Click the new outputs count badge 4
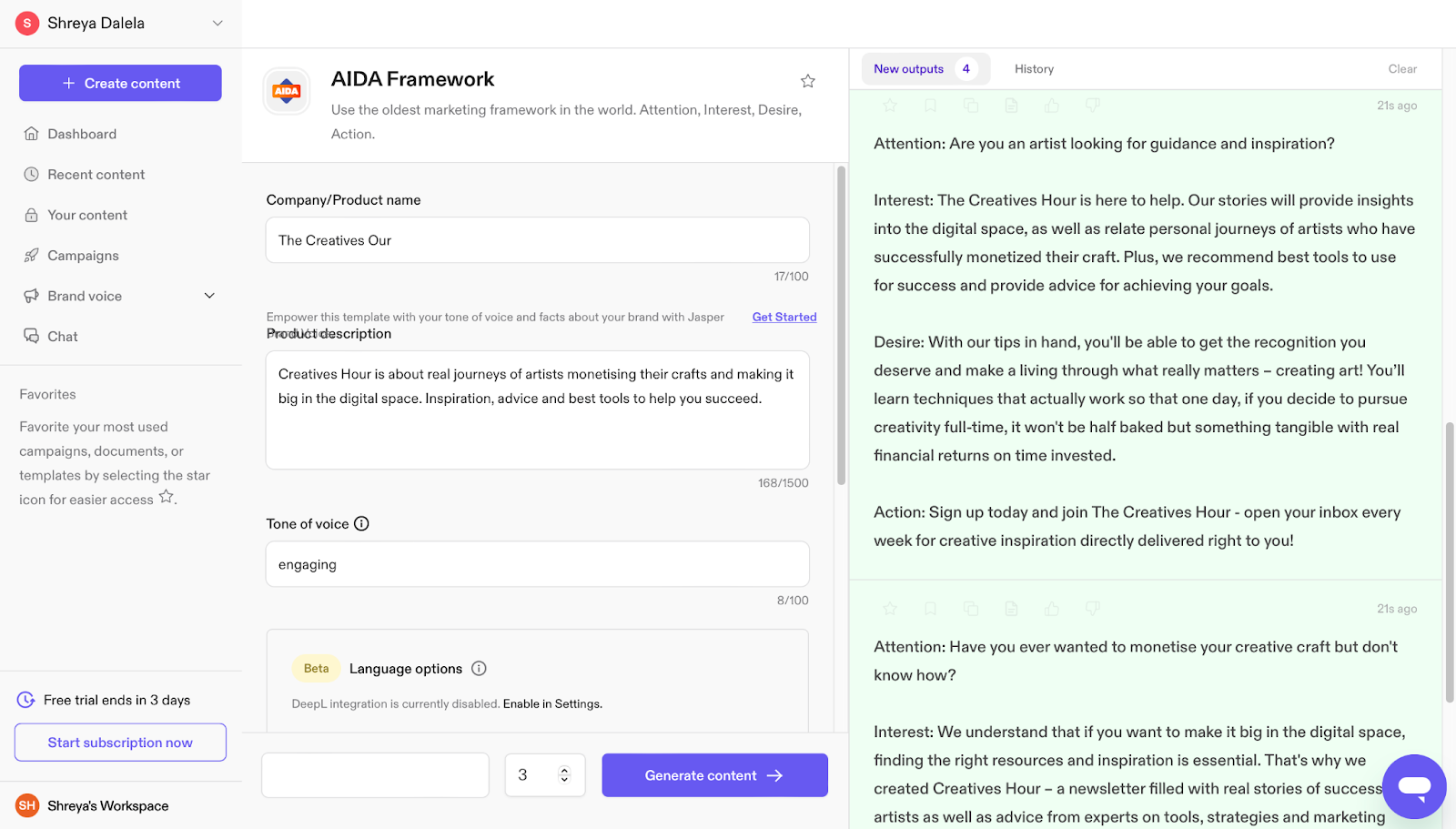1456x829 pixels. [x=966, y=69]
